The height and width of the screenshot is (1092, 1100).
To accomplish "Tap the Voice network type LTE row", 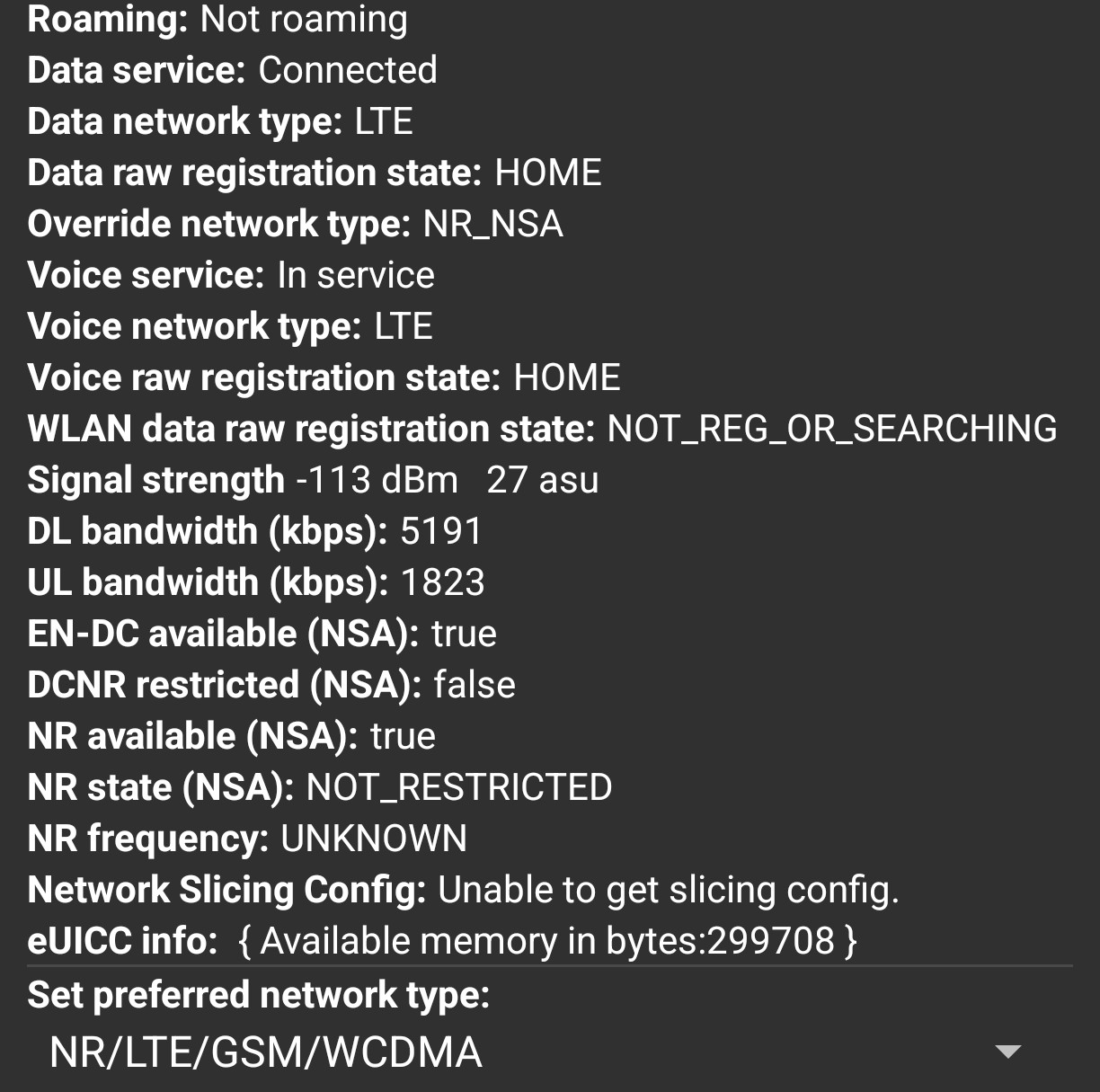I will 230,326.
